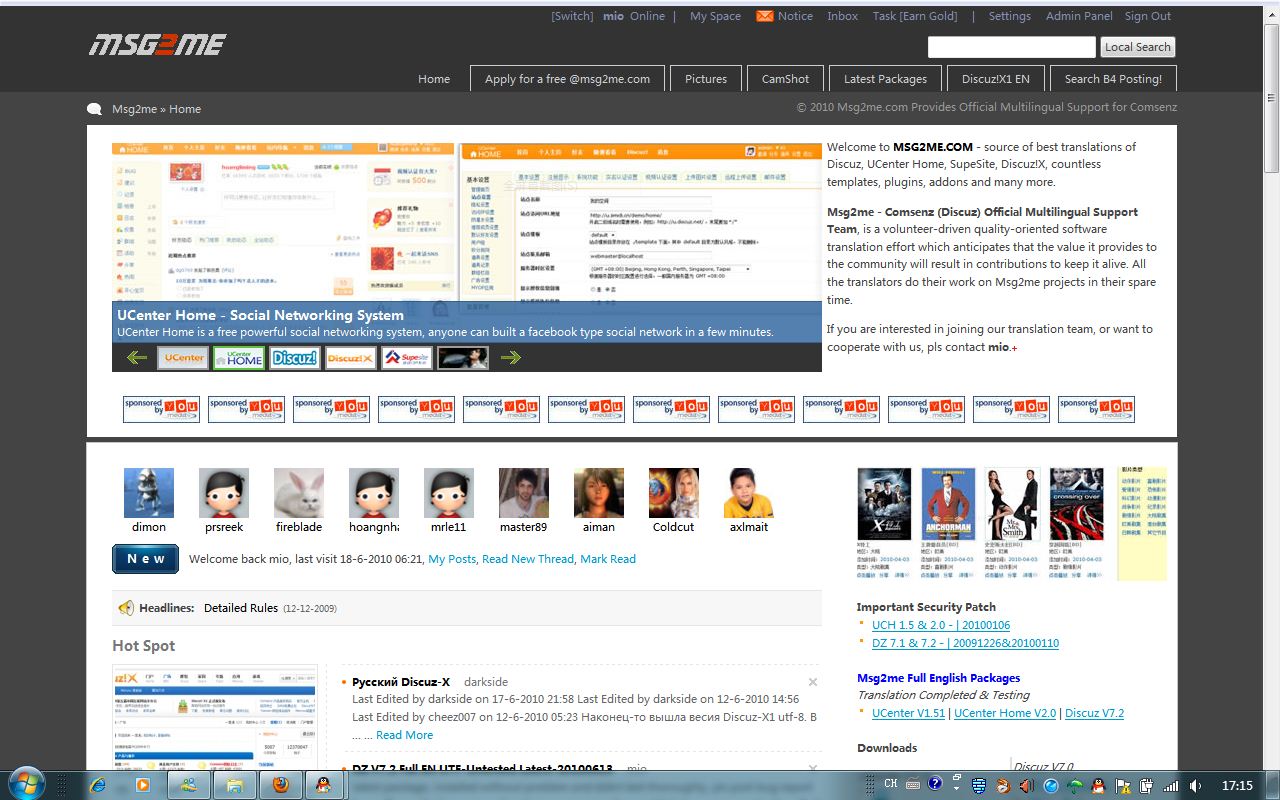Open the Settings link

[1010, 16]
